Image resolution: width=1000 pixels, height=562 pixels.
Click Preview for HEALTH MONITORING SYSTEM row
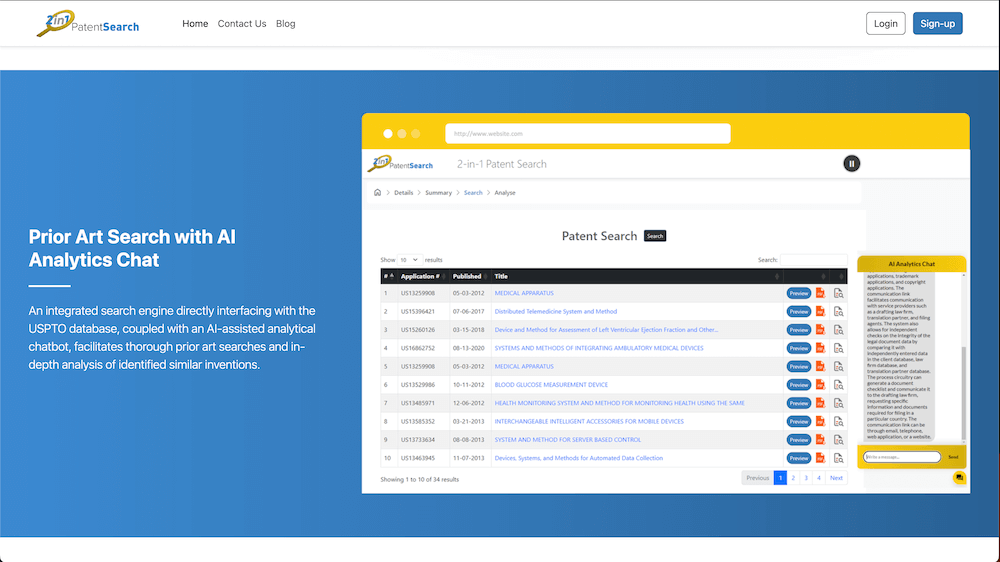[798, 403]
